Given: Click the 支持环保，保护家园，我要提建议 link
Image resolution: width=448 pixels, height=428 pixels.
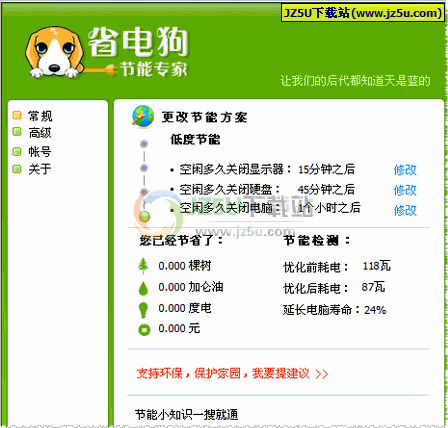Looking at the screenshot, I should tap(232, 373).
